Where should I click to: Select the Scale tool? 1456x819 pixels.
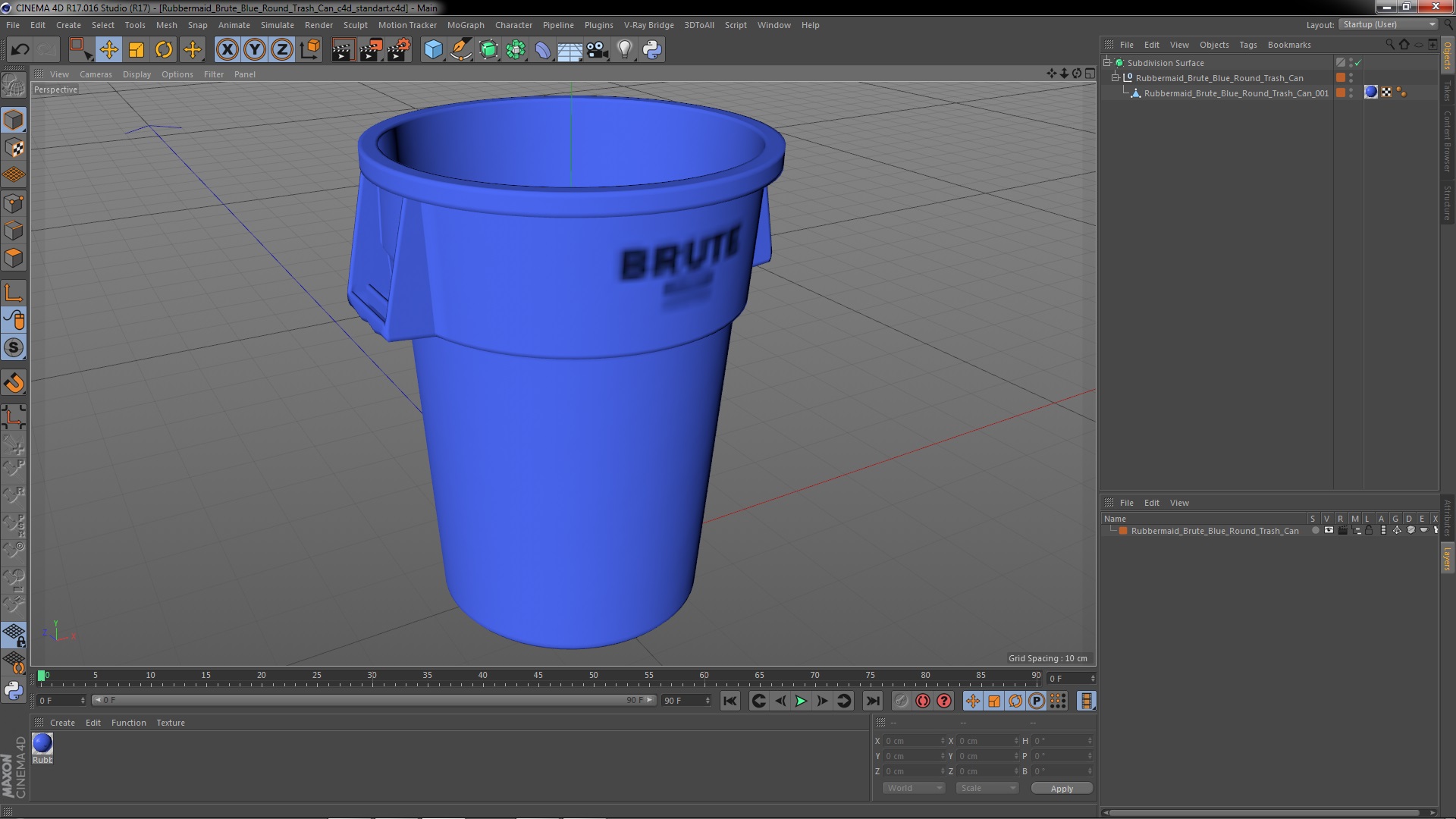(136, 50)
